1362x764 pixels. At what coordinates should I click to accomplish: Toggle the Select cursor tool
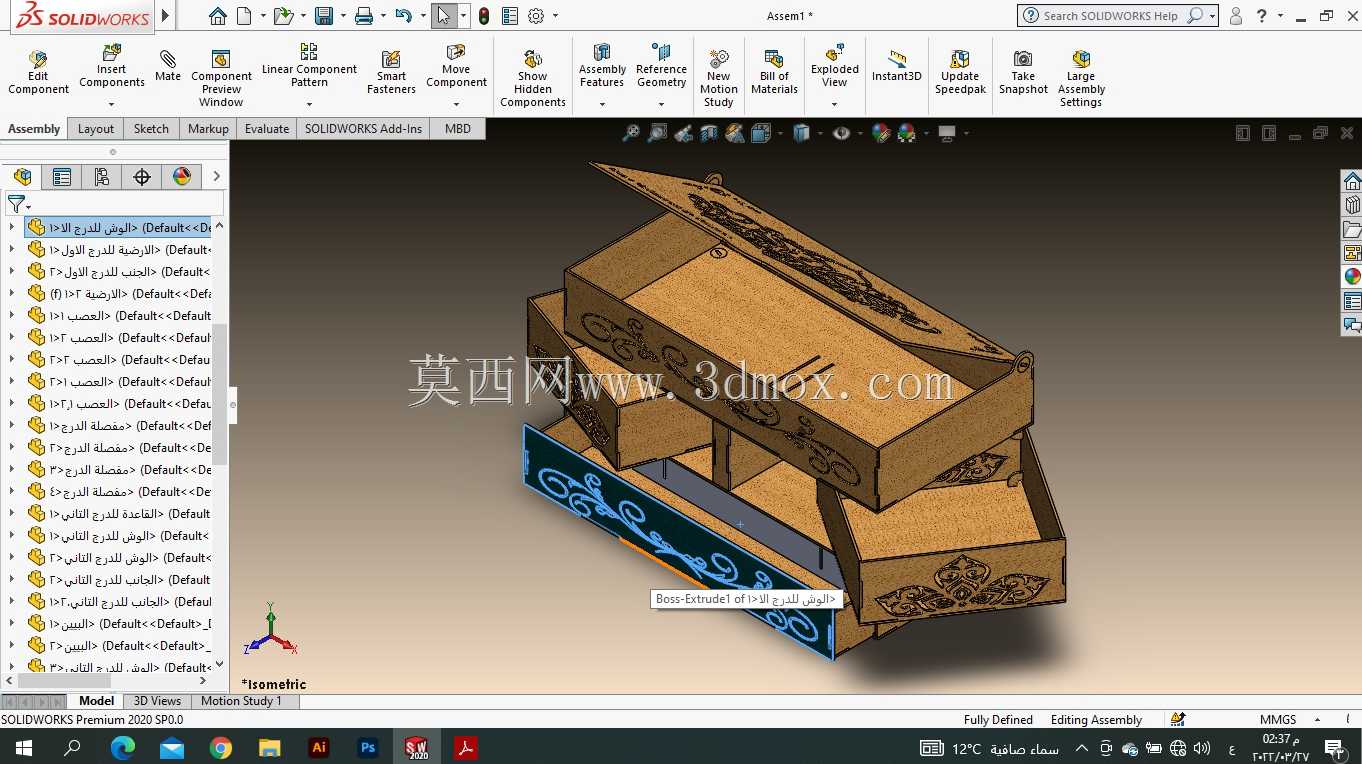pyautogui.click(x=444, y=16)
